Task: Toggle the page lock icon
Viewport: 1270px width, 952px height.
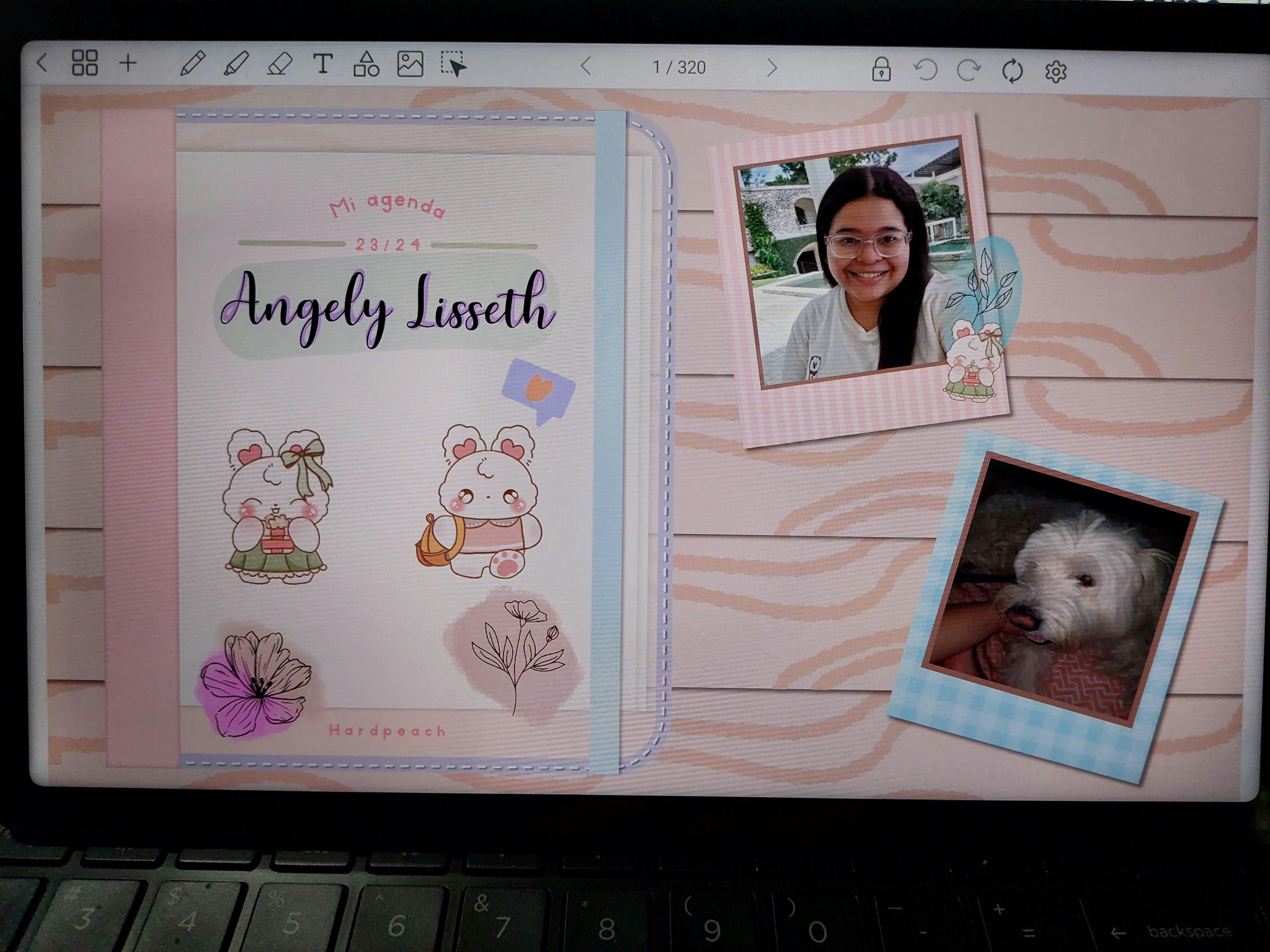Action: click(881, 69)
